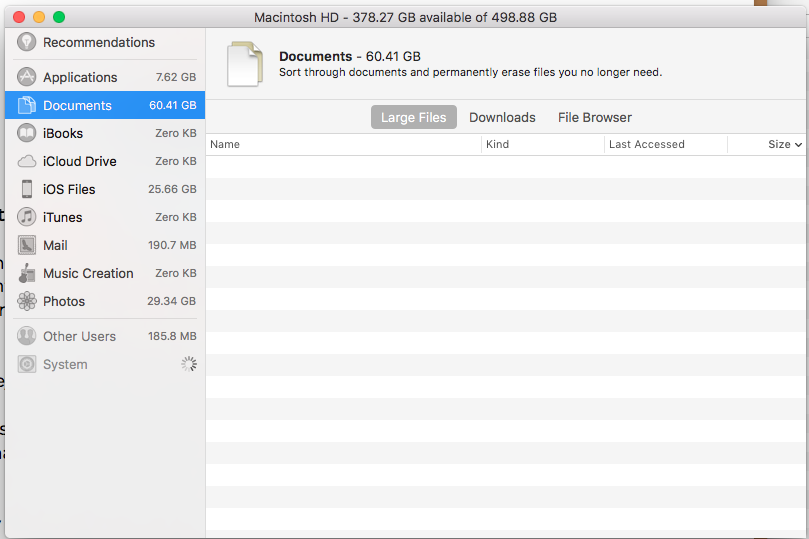Click the Macintosh HD window title
The height and width of the screenshot is (539, 809).
pos(406,18)
